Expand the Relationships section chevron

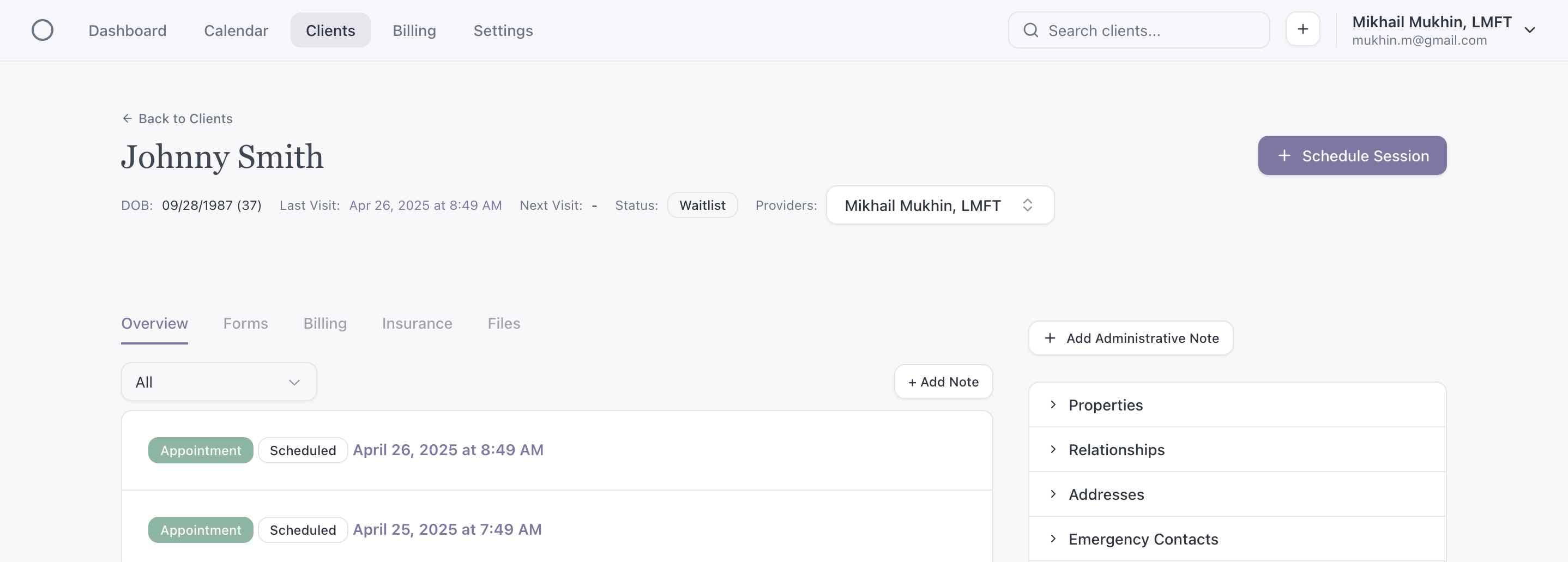1053,449
